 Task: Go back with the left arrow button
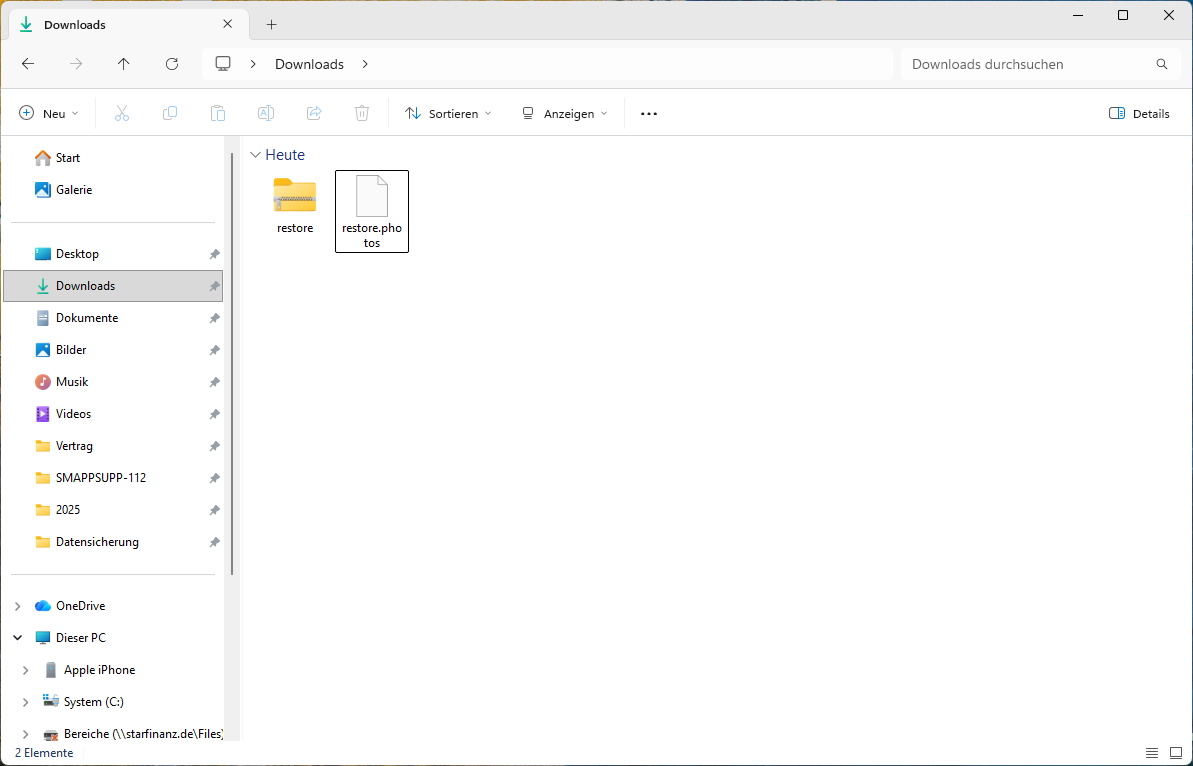28,64
